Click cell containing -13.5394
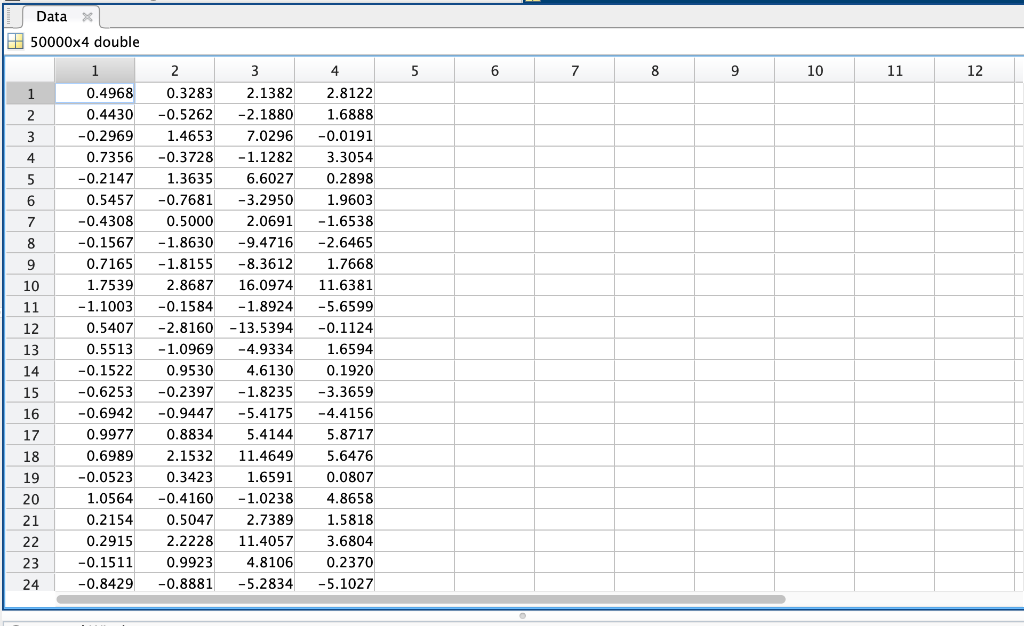1024x626 pixels. (x=255, y=328)
